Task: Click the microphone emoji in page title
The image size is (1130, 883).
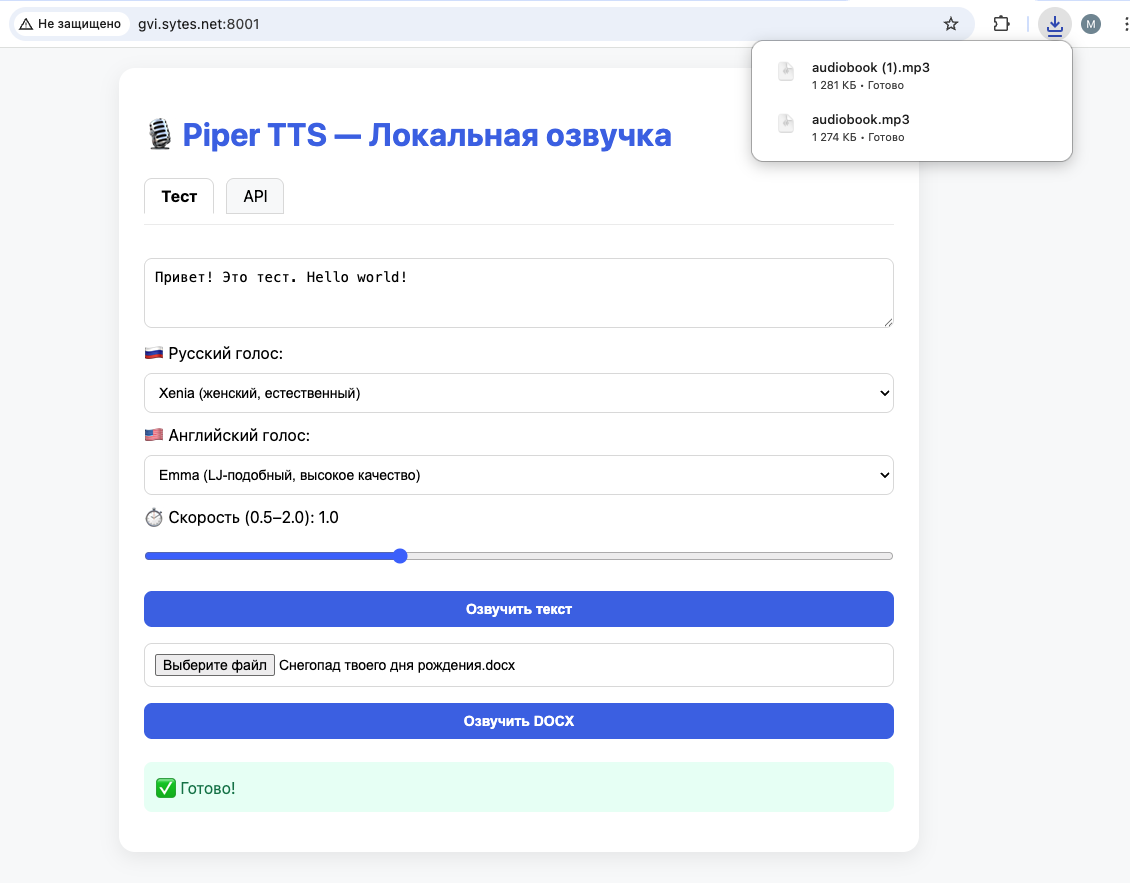Action: [x=160, y=133]
